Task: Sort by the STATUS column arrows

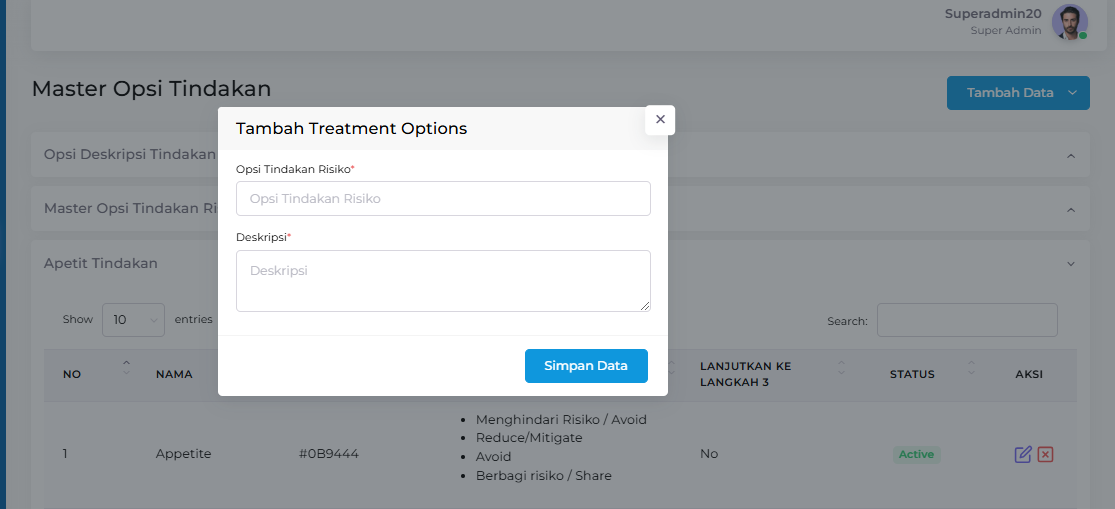Action: pyautogui.click(x=970, y=367)
